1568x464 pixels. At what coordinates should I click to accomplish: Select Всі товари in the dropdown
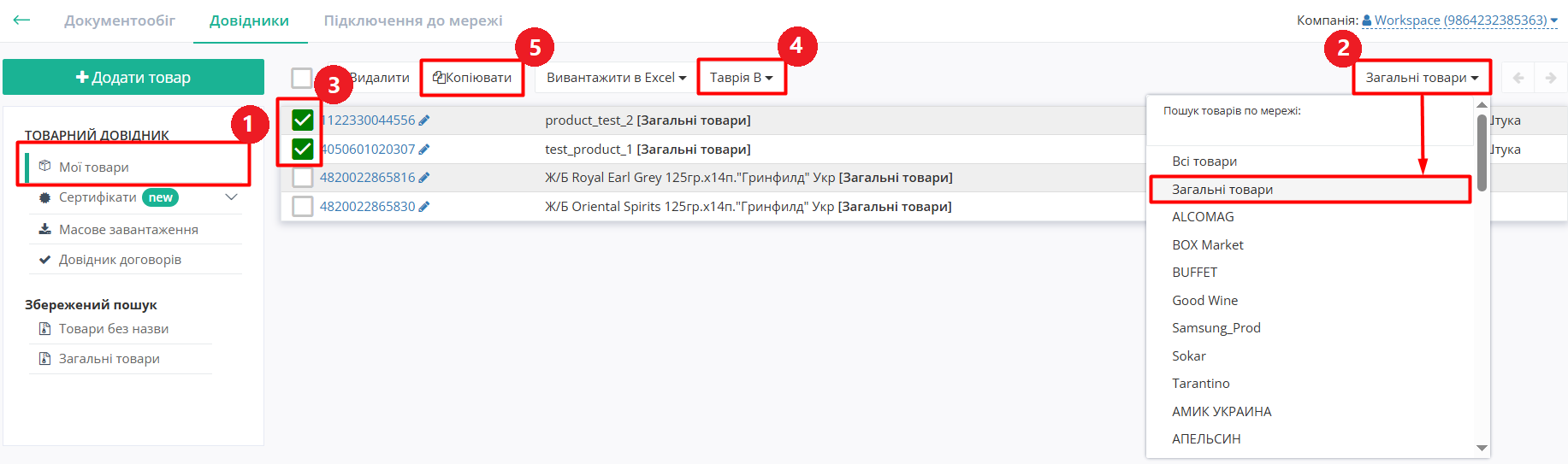tap(1204, 162)
